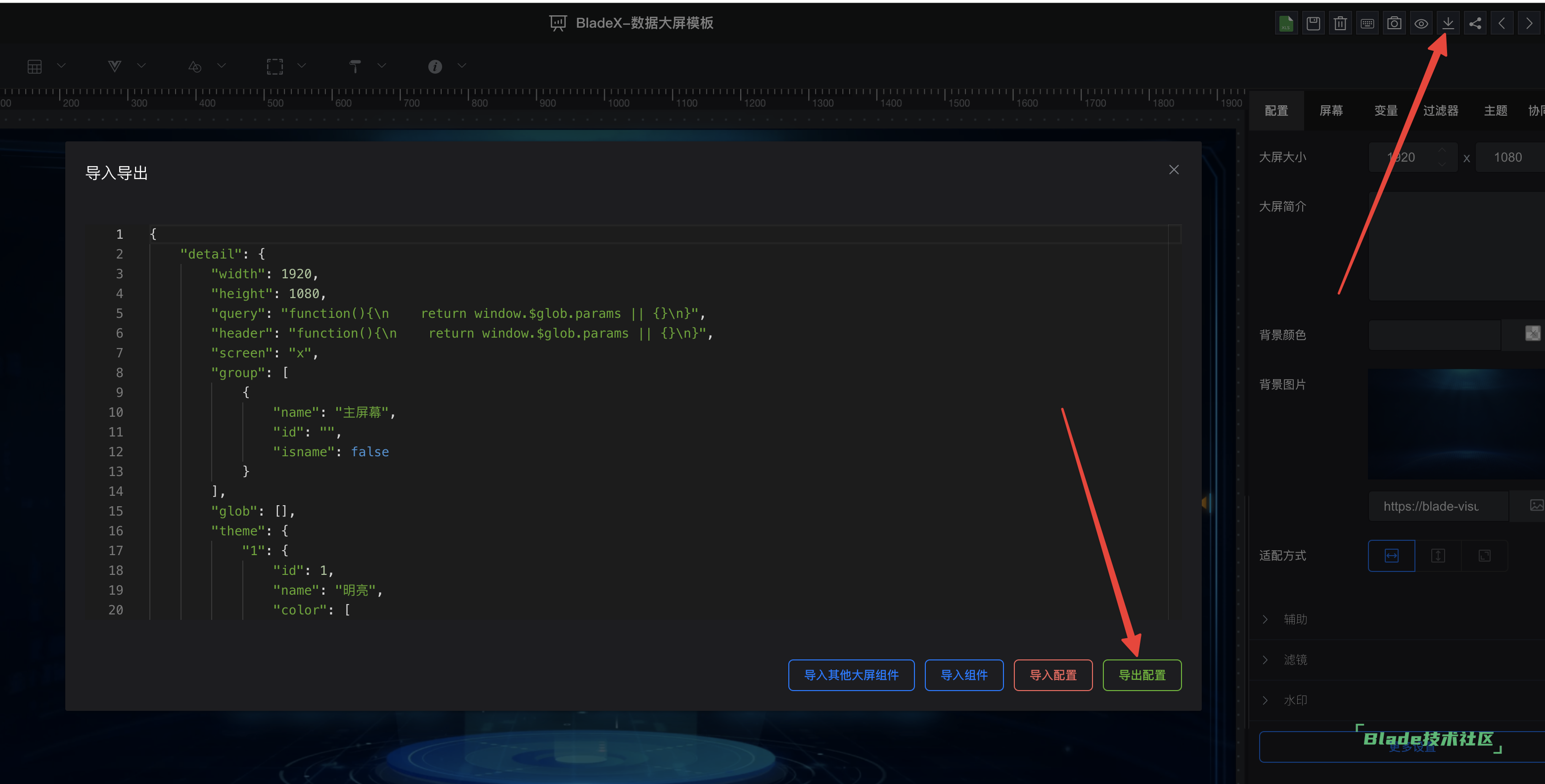1545x784 pixels.
Task: Click the 背景颜色 text input field
Action: point(1434,335)
